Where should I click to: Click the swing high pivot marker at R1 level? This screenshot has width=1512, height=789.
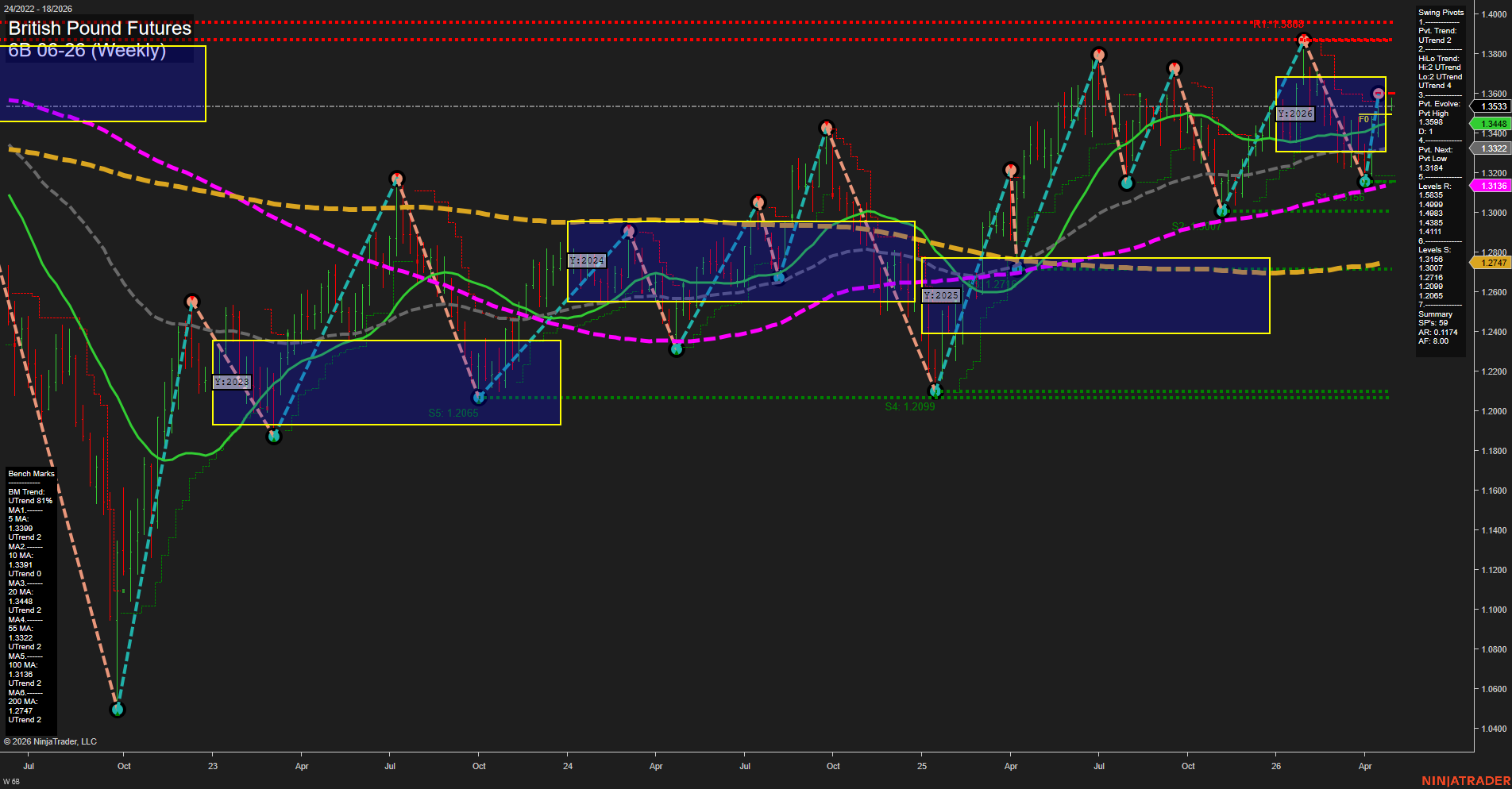pos(1303,40)
